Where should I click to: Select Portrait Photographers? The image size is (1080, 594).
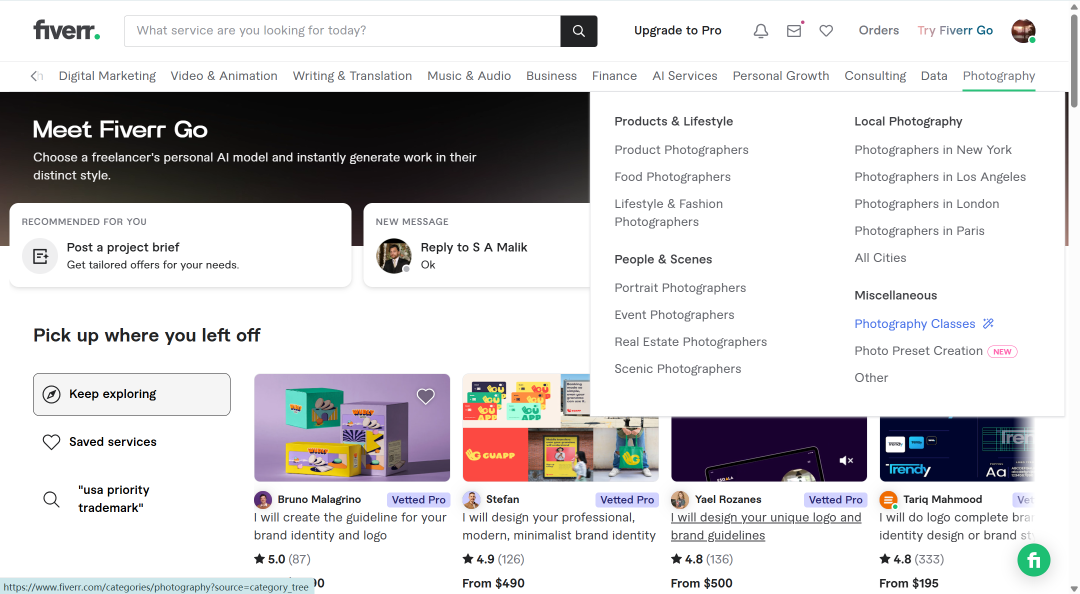coord(680,287)
